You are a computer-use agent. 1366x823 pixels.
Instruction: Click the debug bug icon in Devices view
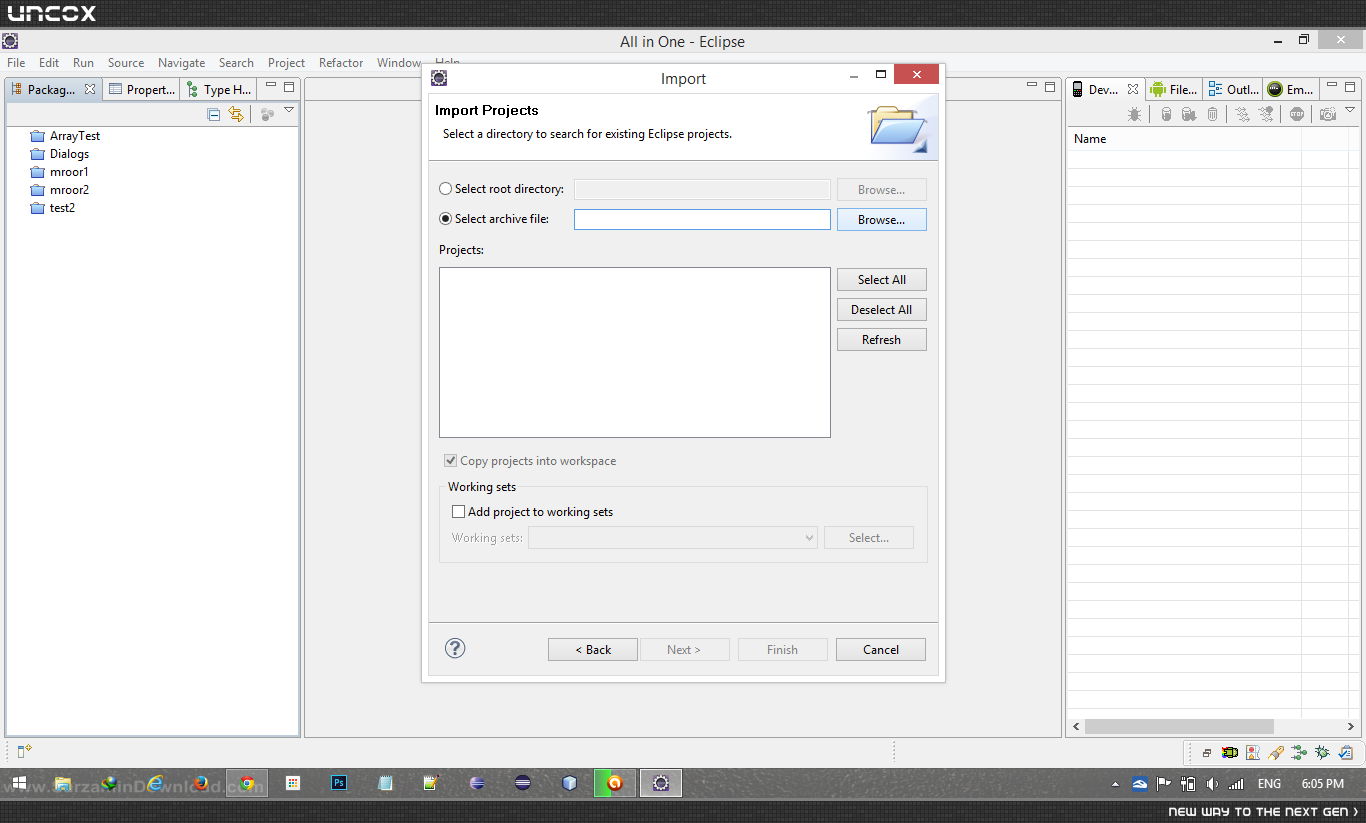[x=1134, y=115]
